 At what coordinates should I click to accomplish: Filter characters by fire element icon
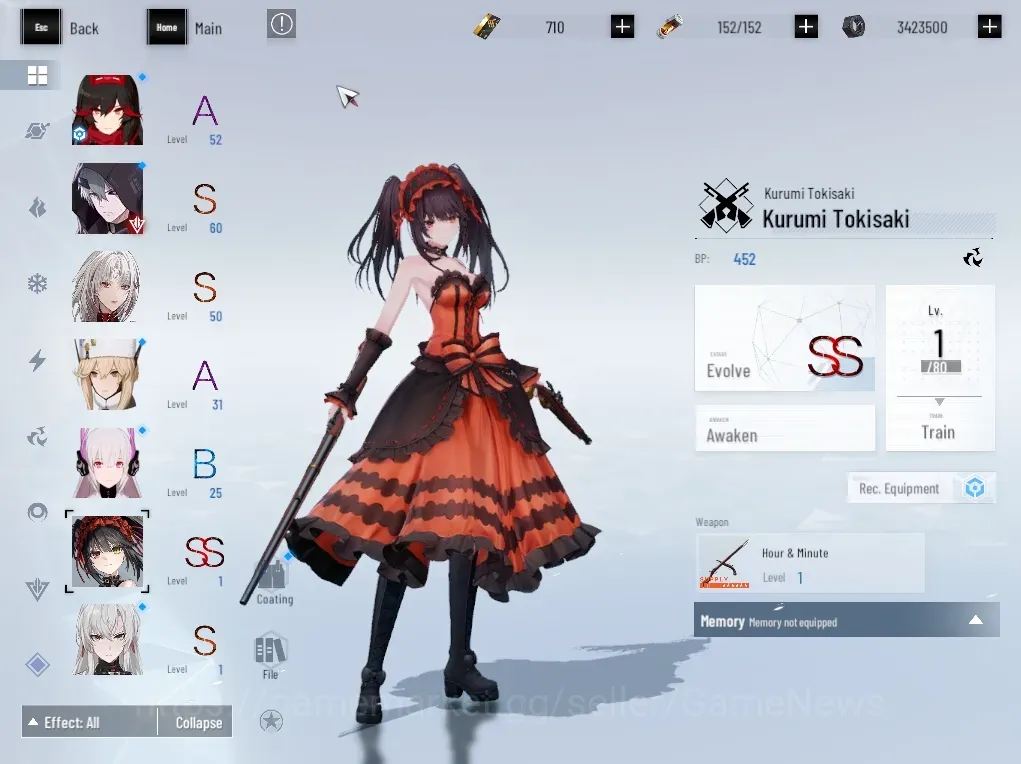(37, 208)
